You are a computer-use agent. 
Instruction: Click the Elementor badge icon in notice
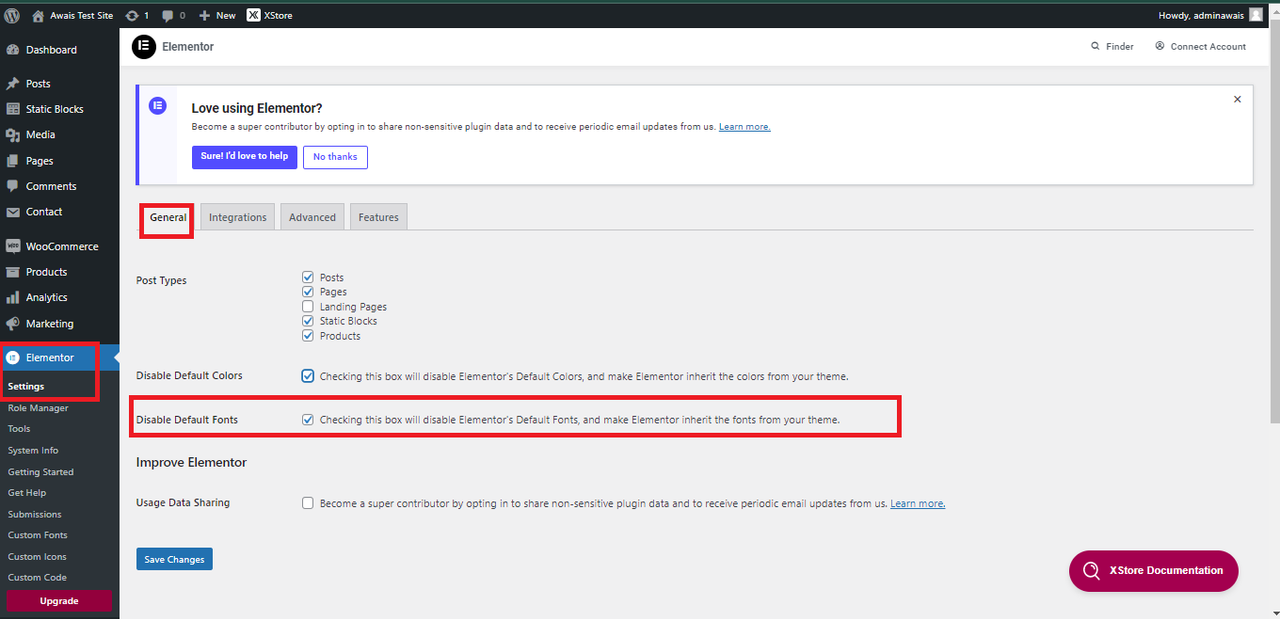(x=158, y=105)
